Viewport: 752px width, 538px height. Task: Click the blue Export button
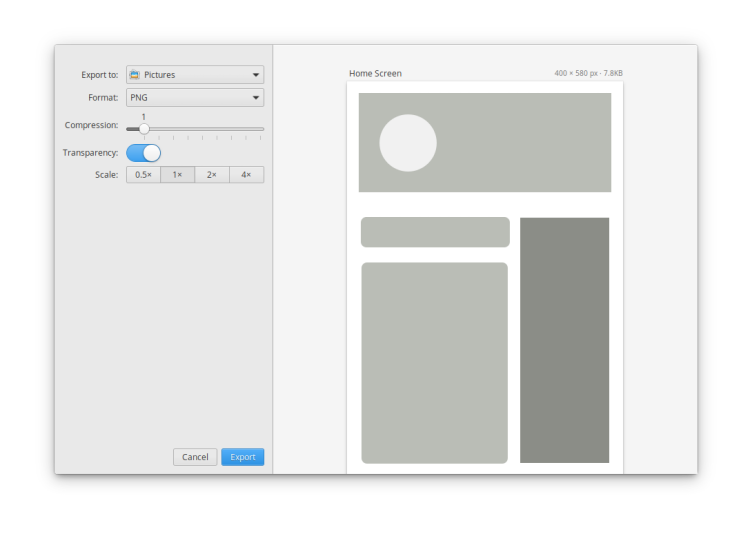coord(242,457)
